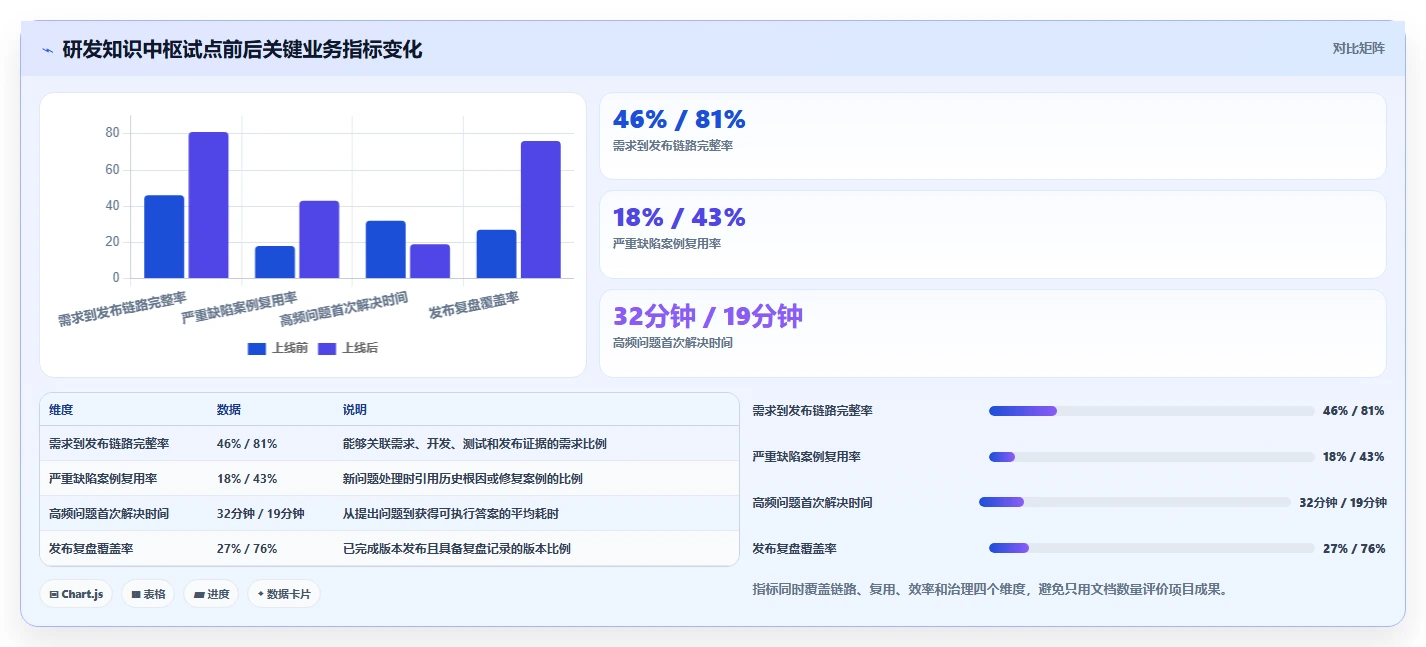
Task: Select the 进度 tag chip
Action: (211, 594)
